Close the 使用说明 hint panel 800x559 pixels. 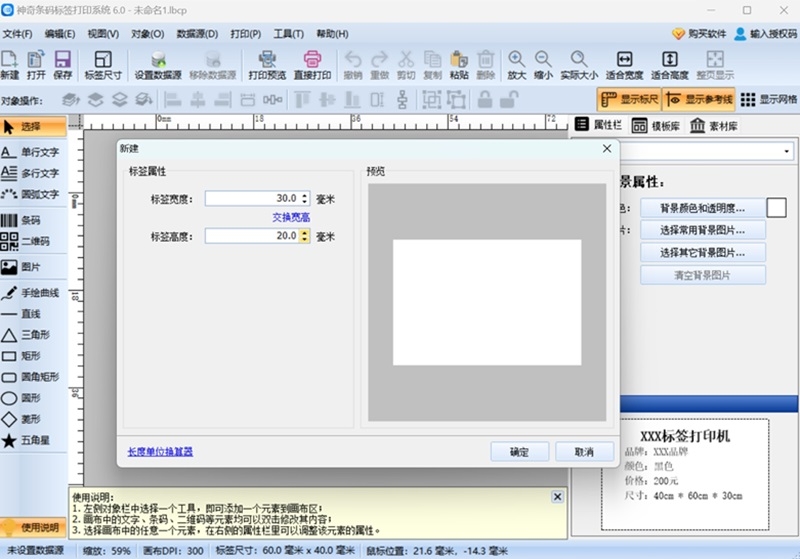coord(558,496)
